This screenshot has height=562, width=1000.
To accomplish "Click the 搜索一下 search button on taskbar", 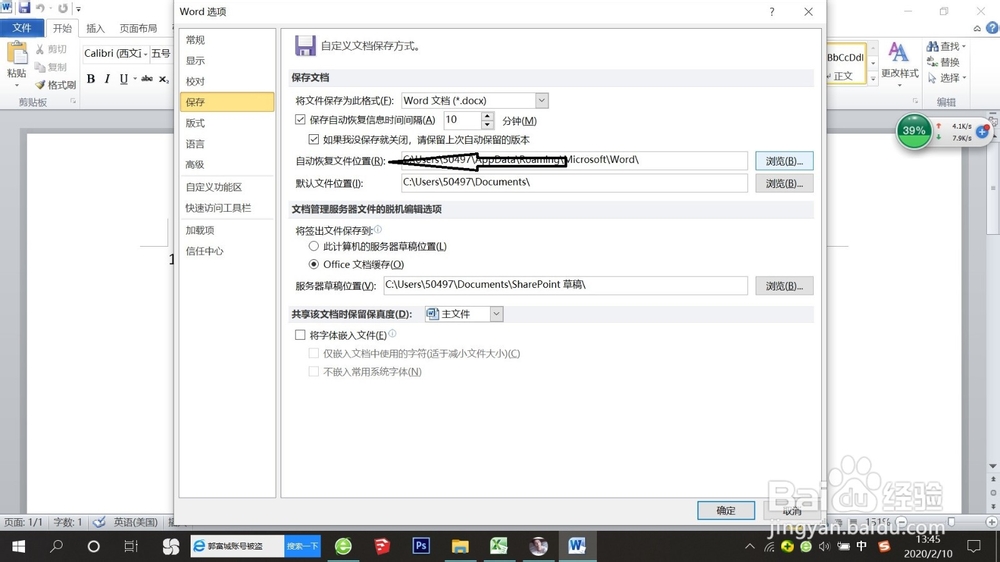I will [x=302, y=546].
